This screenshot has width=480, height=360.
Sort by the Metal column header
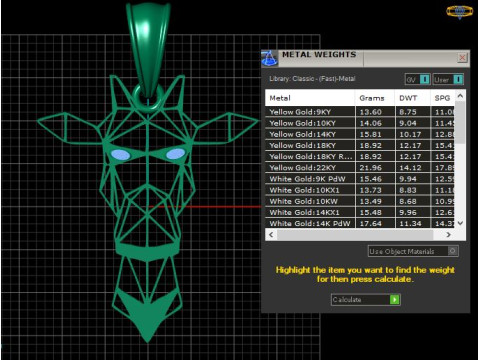(310, 98)
